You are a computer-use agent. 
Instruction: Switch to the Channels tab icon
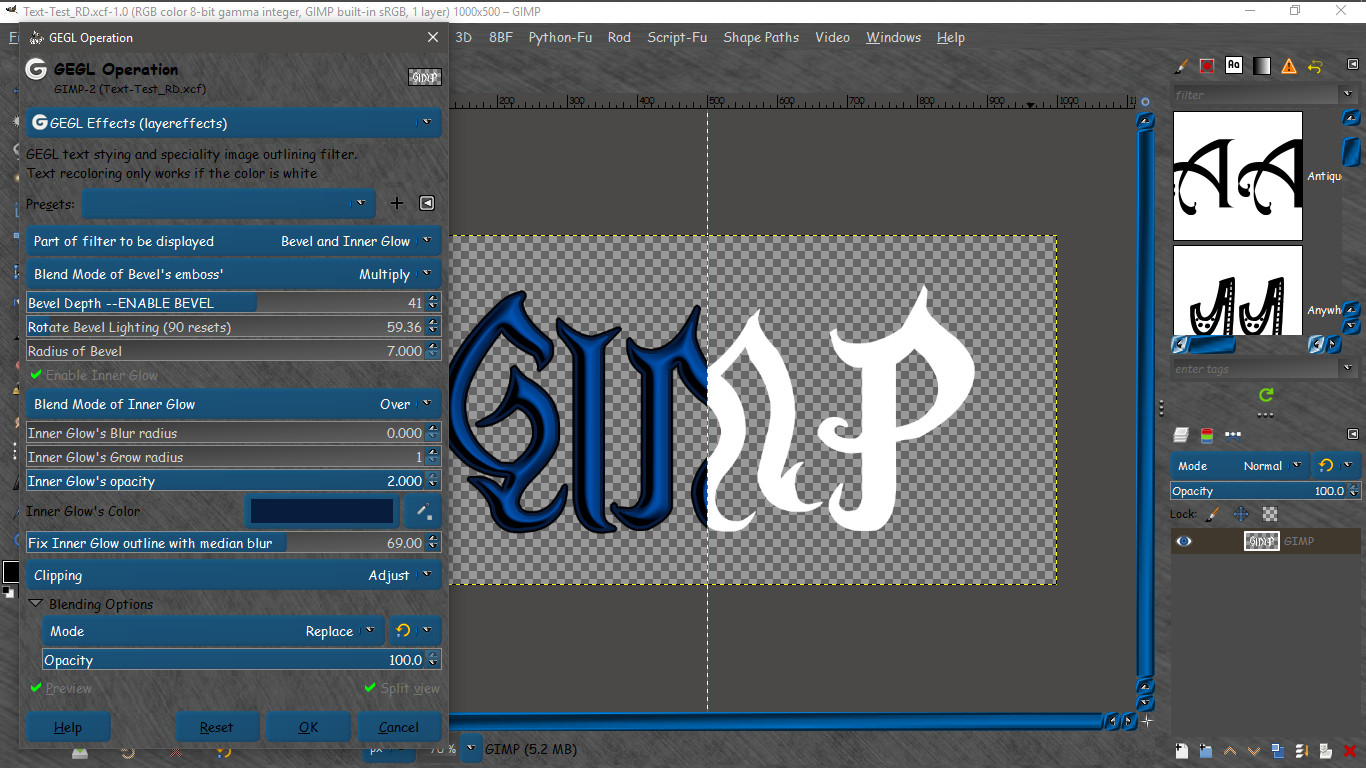click(x=1207, y=435)
